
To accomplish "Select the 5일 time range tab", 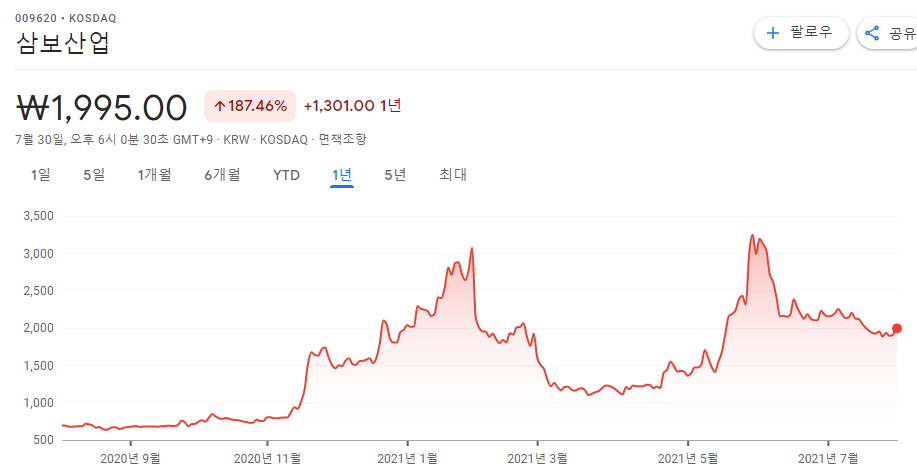I will 94,175.
